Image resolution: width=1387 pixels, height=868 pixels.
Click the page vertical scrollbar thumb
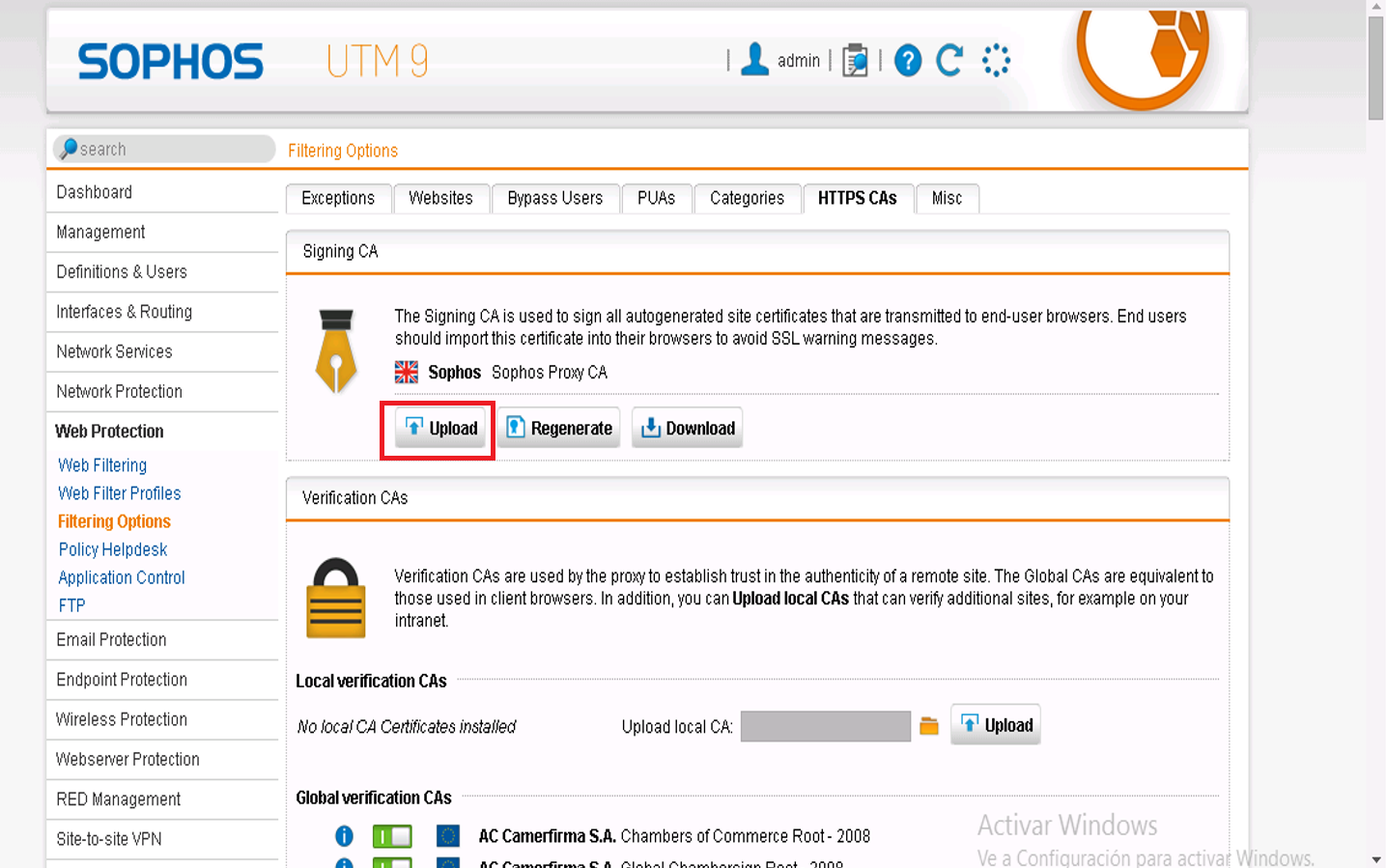point(1376,69)
